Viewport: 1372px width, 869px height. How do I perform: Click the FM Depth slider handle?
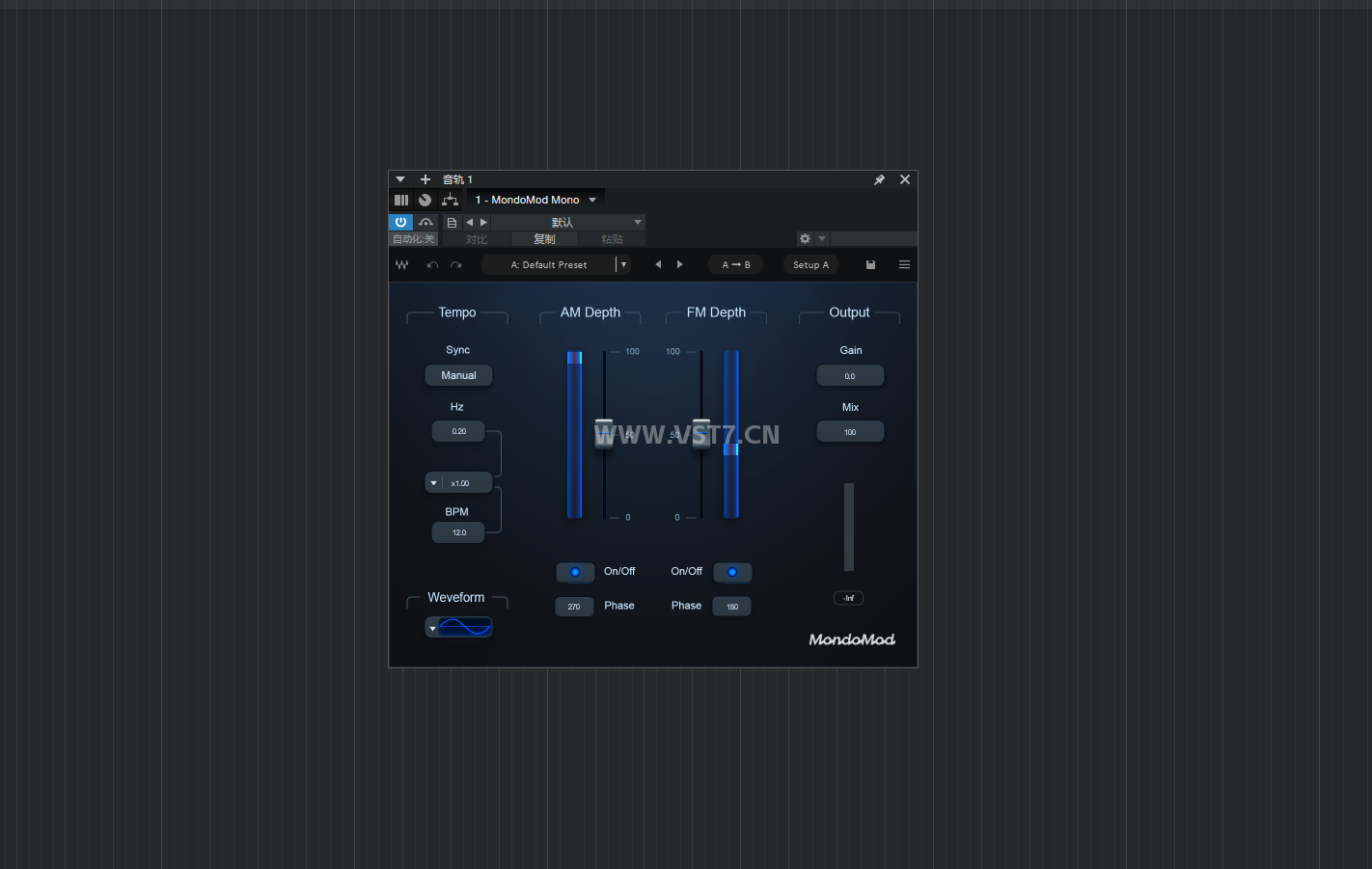coord(701,432)
